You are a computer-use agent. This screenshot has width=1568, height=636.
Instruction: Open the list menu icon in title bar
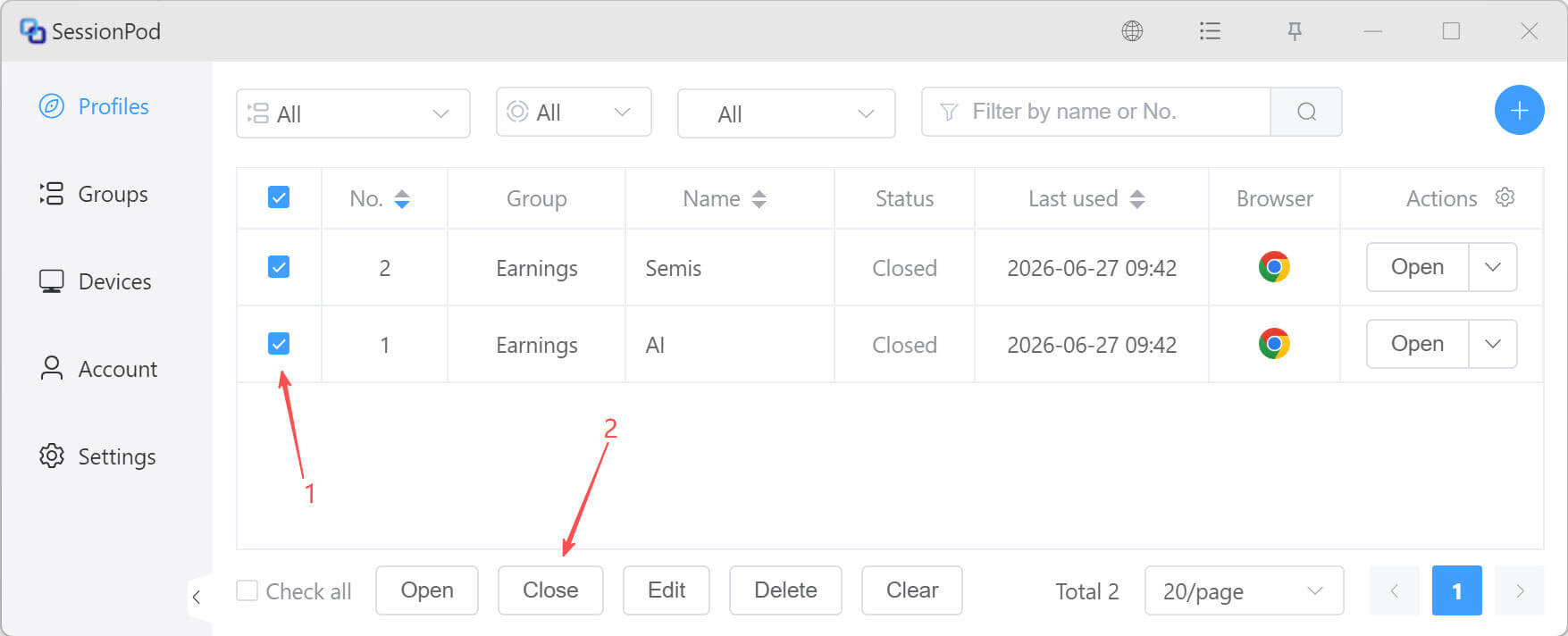1210,31
